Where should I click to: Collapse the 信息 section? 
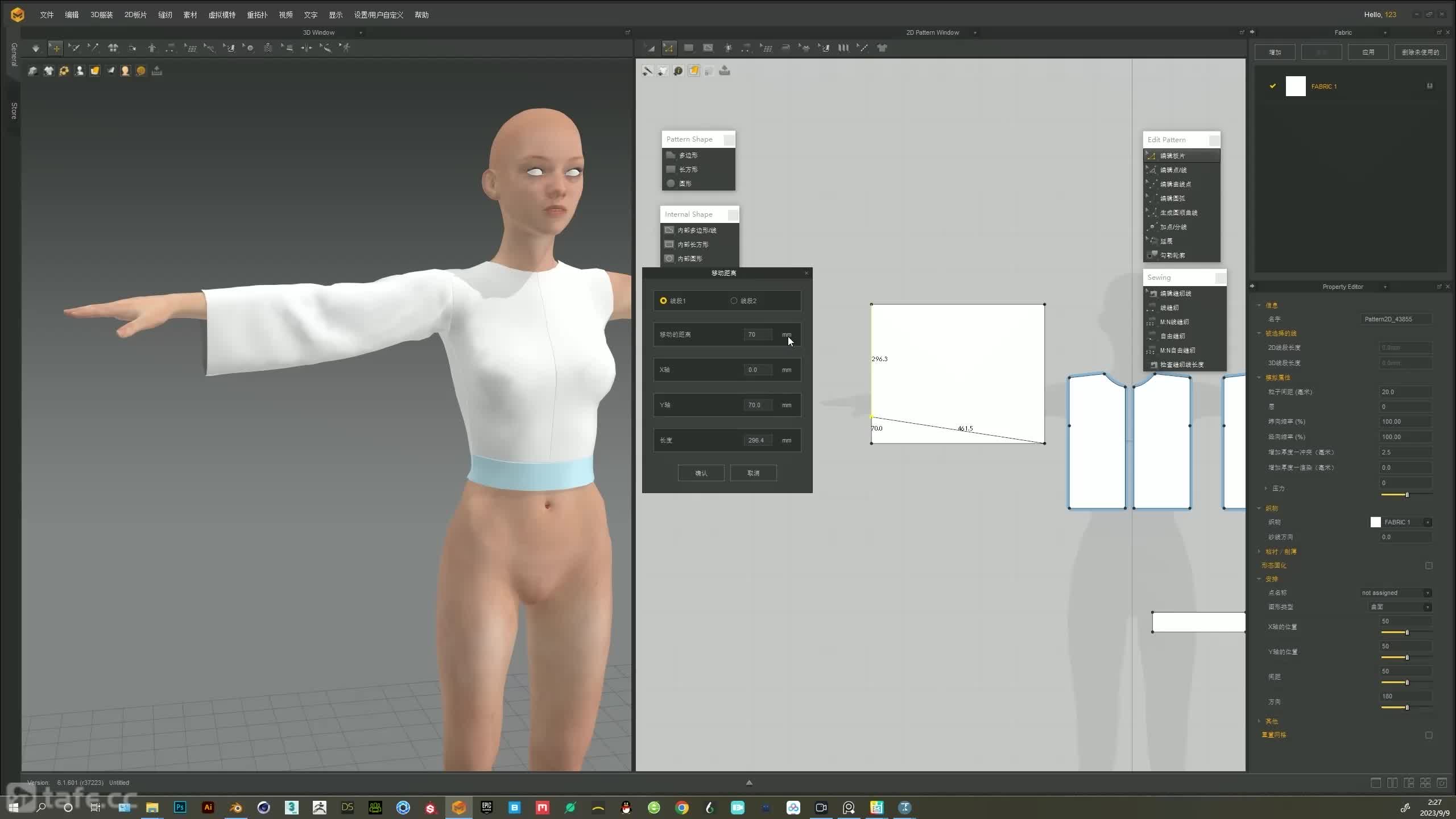click(x=1259, y=305)
